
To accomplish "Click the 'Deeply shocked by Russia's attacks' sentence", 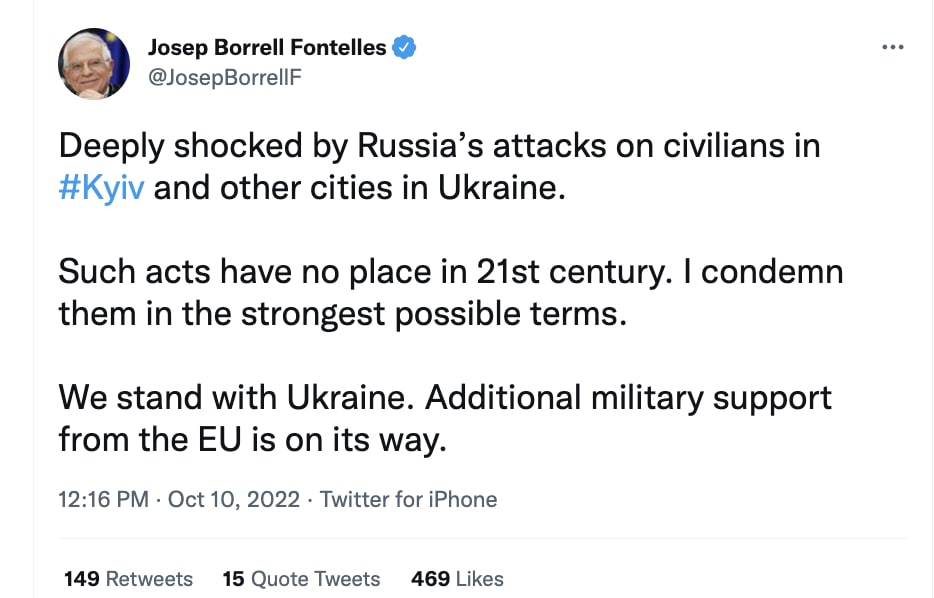I will coord(439,146).
